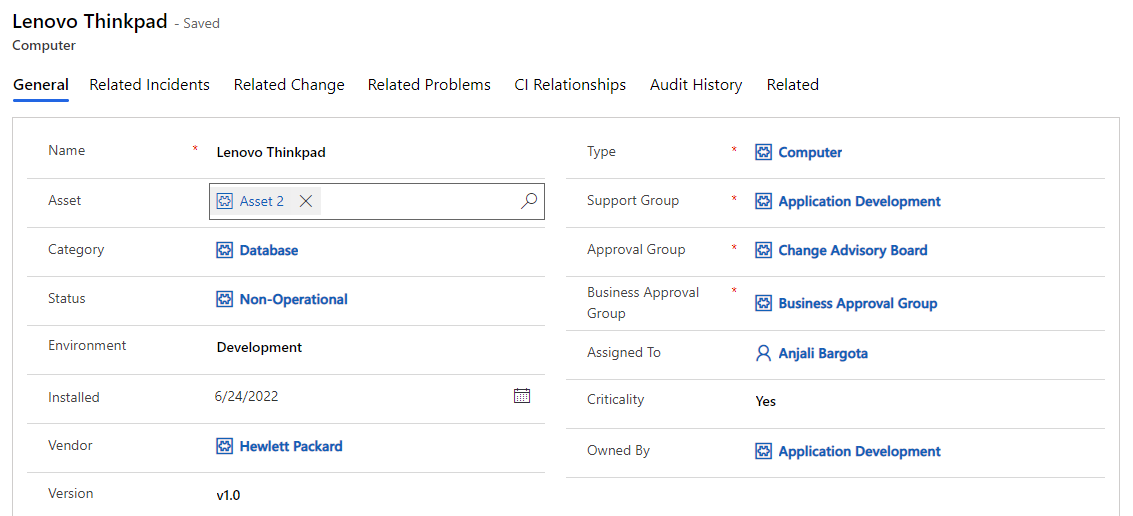Click the entity icon beside Database
Screen dimensions: 1133x516
click(x=225, y=250)
